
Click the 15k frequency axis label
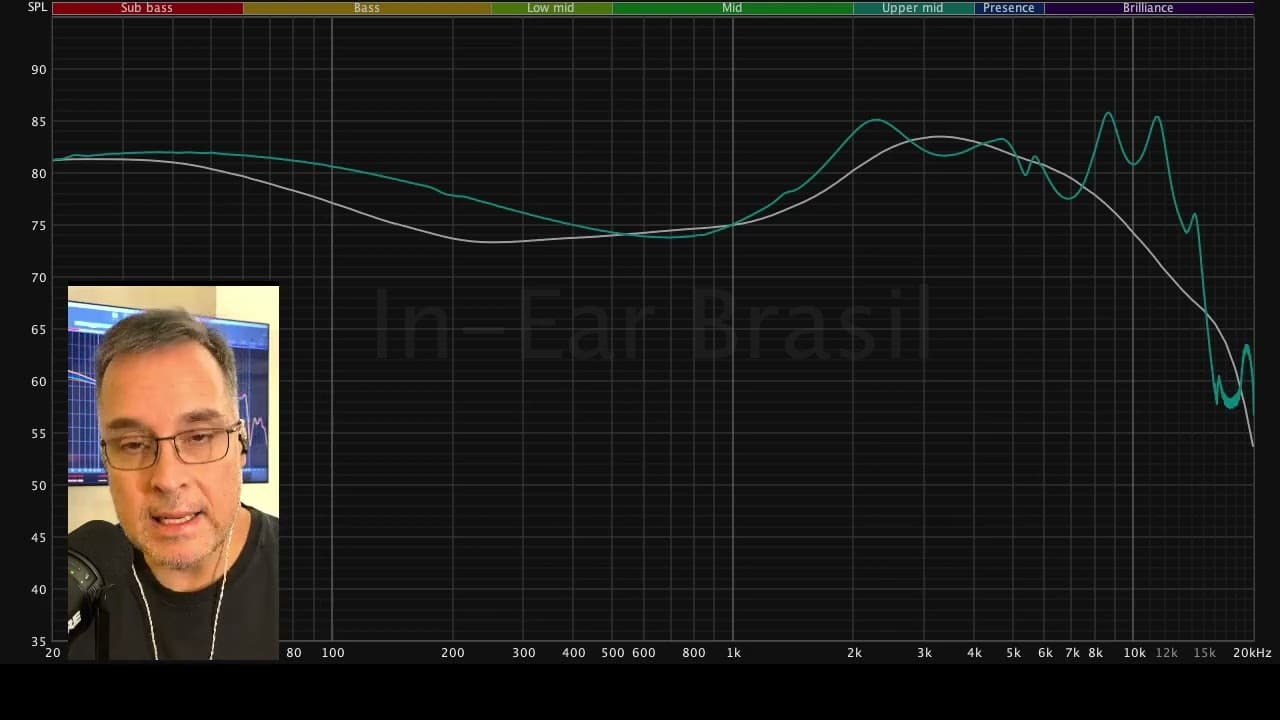(1204, 653)
